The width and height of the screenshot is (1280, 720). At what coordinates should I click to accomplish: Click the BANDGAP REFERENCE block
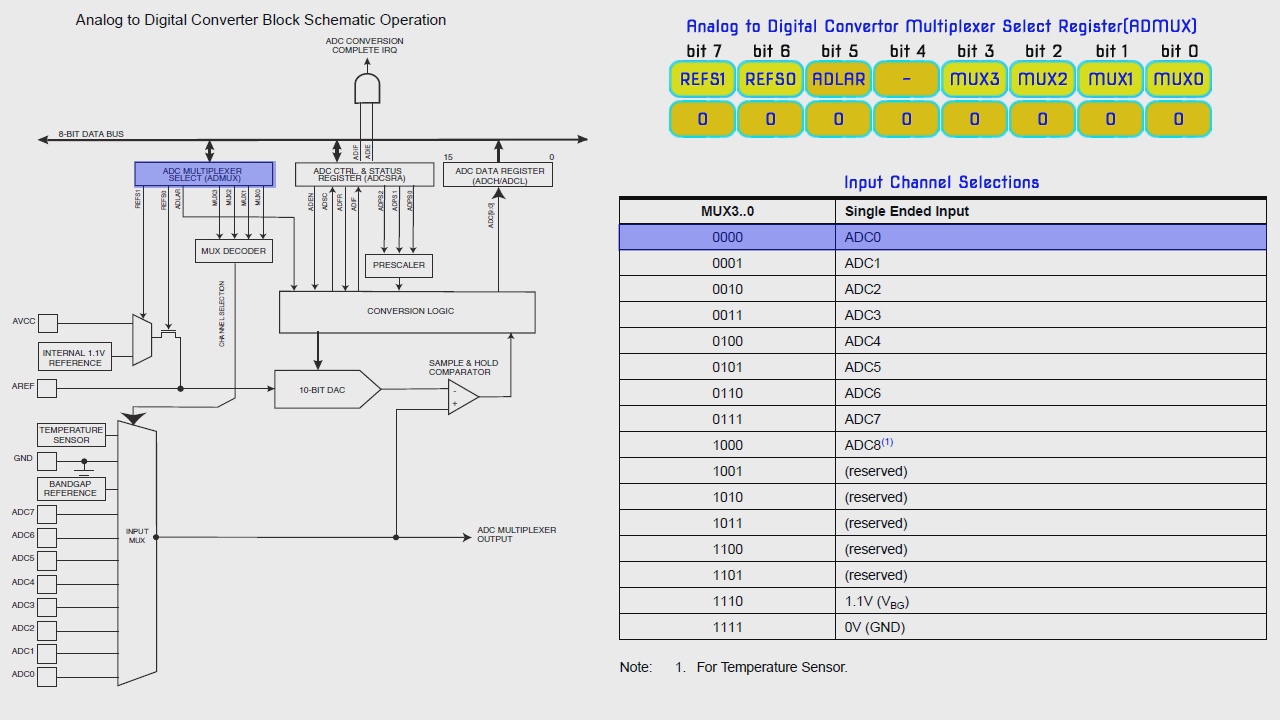71,489
